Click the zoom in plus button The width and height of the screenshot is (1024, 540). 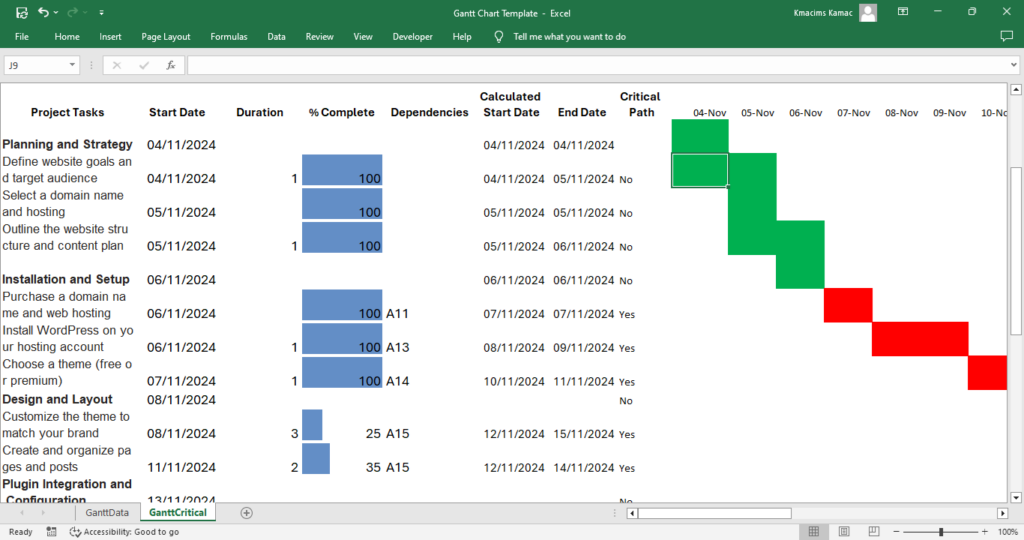pos(985,532)
